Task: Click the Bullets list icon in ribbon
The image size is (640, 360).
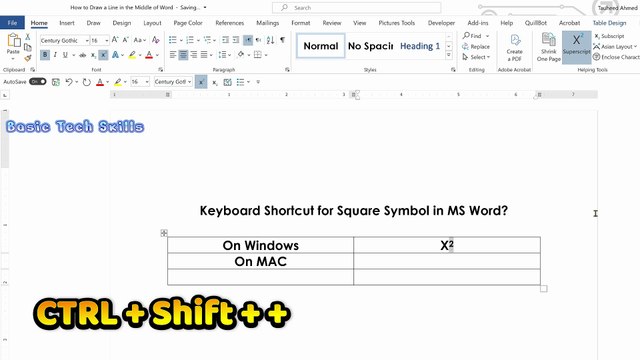Action: click(x=173, y=40)
